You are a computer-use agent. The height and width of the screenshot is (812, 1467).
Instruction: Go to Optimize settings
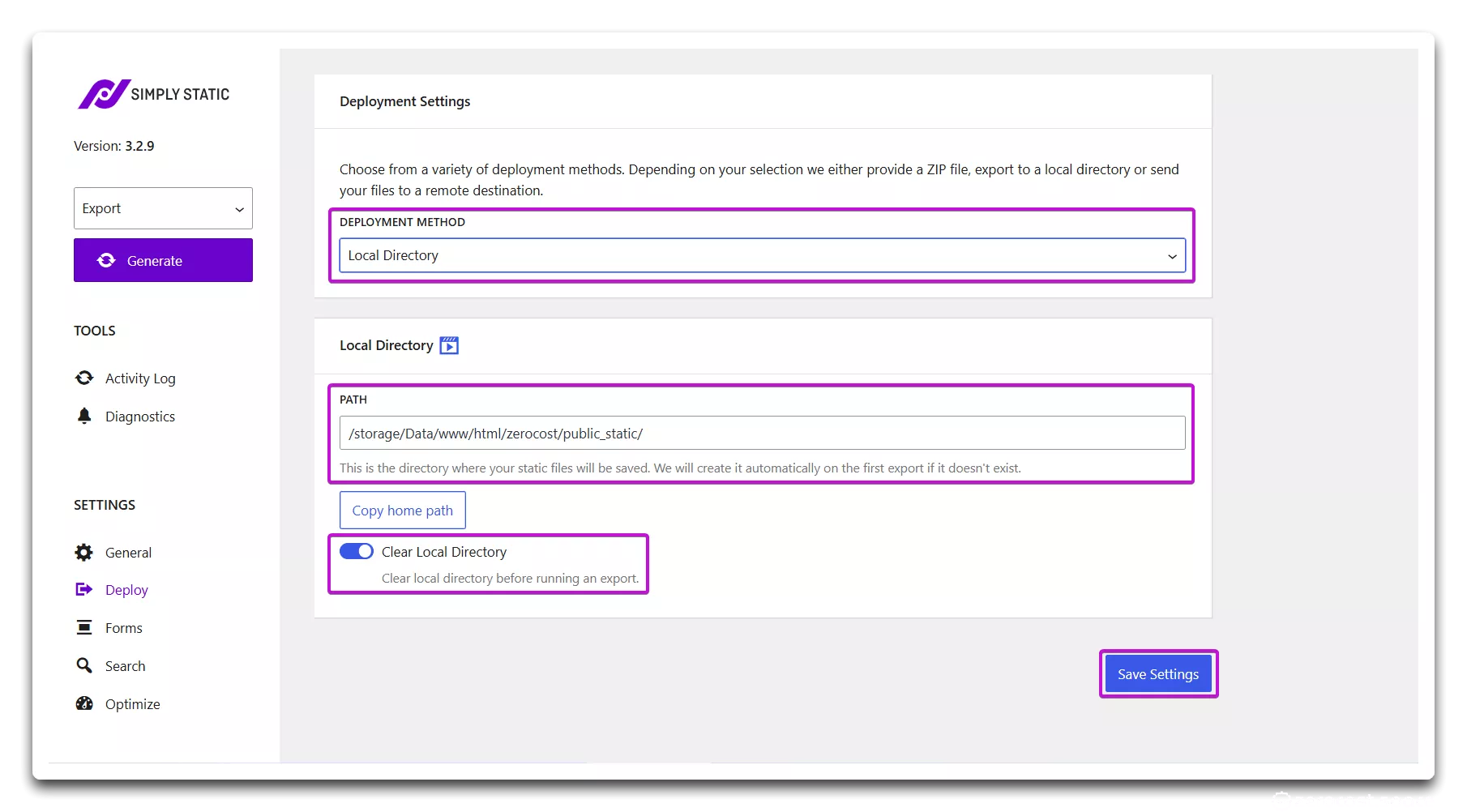133,704
